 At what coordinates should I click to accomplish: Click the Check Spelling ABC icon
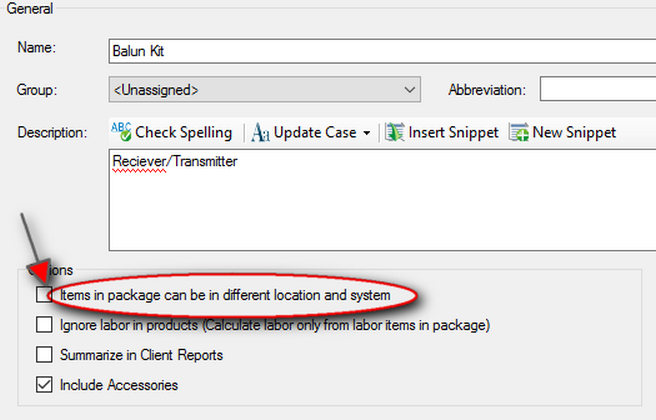coord(121,132)
